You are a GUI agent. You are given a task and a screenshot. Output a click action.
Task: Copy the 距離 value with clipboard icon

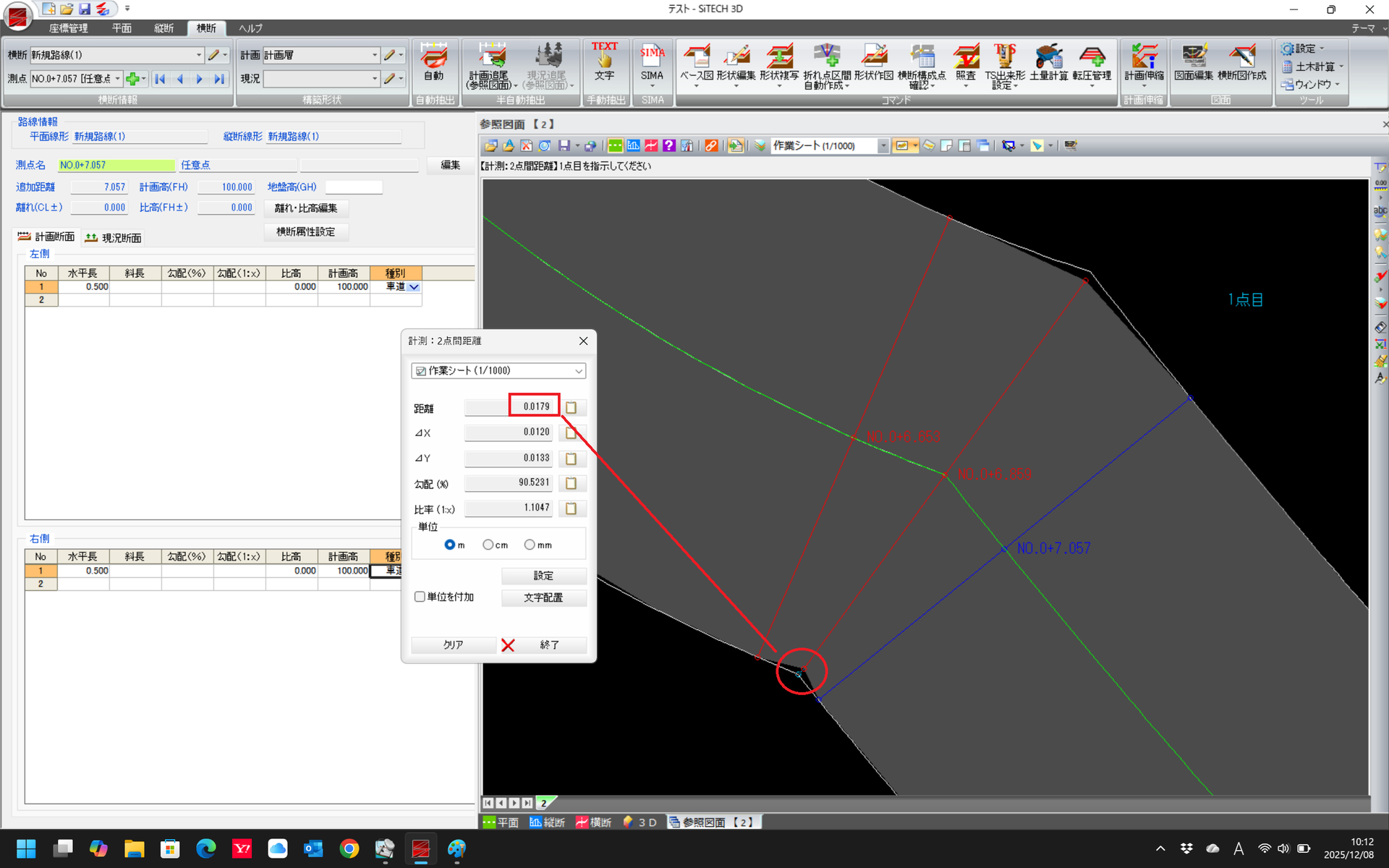pyautogui.click(x=571, y=407)
